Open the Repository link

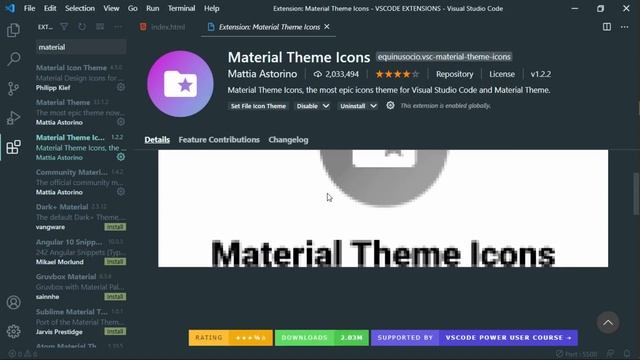coord(454,74)
